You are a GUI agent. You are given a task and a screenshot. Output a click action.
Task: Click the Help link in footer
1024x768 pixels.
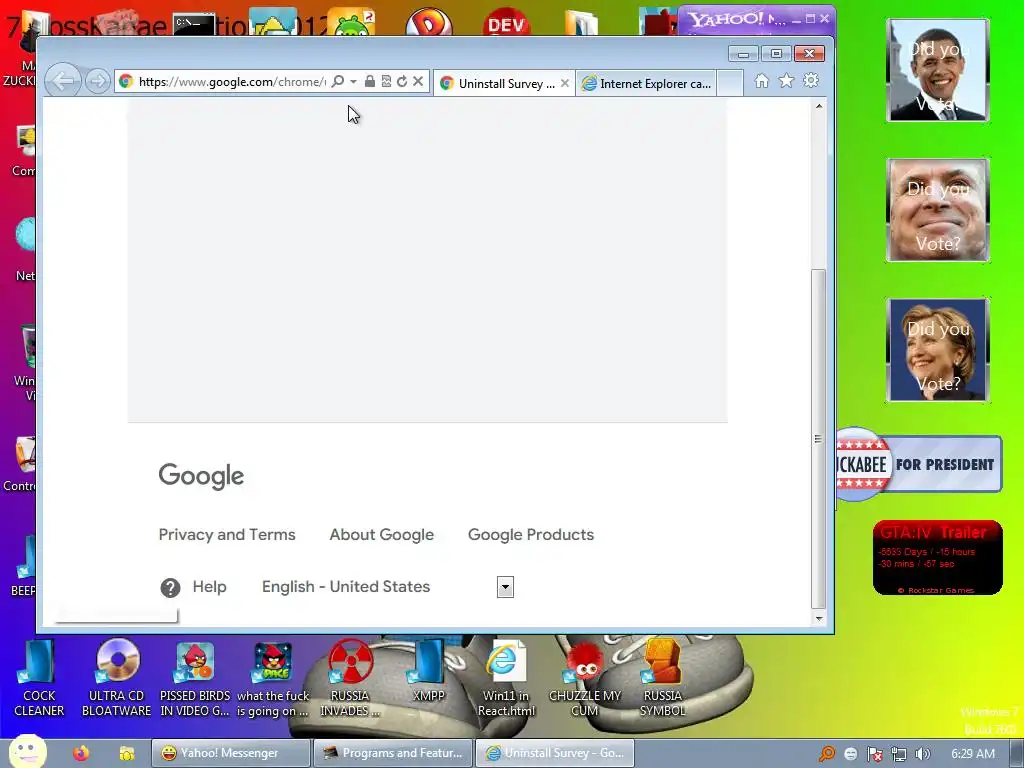click(210, 586)
